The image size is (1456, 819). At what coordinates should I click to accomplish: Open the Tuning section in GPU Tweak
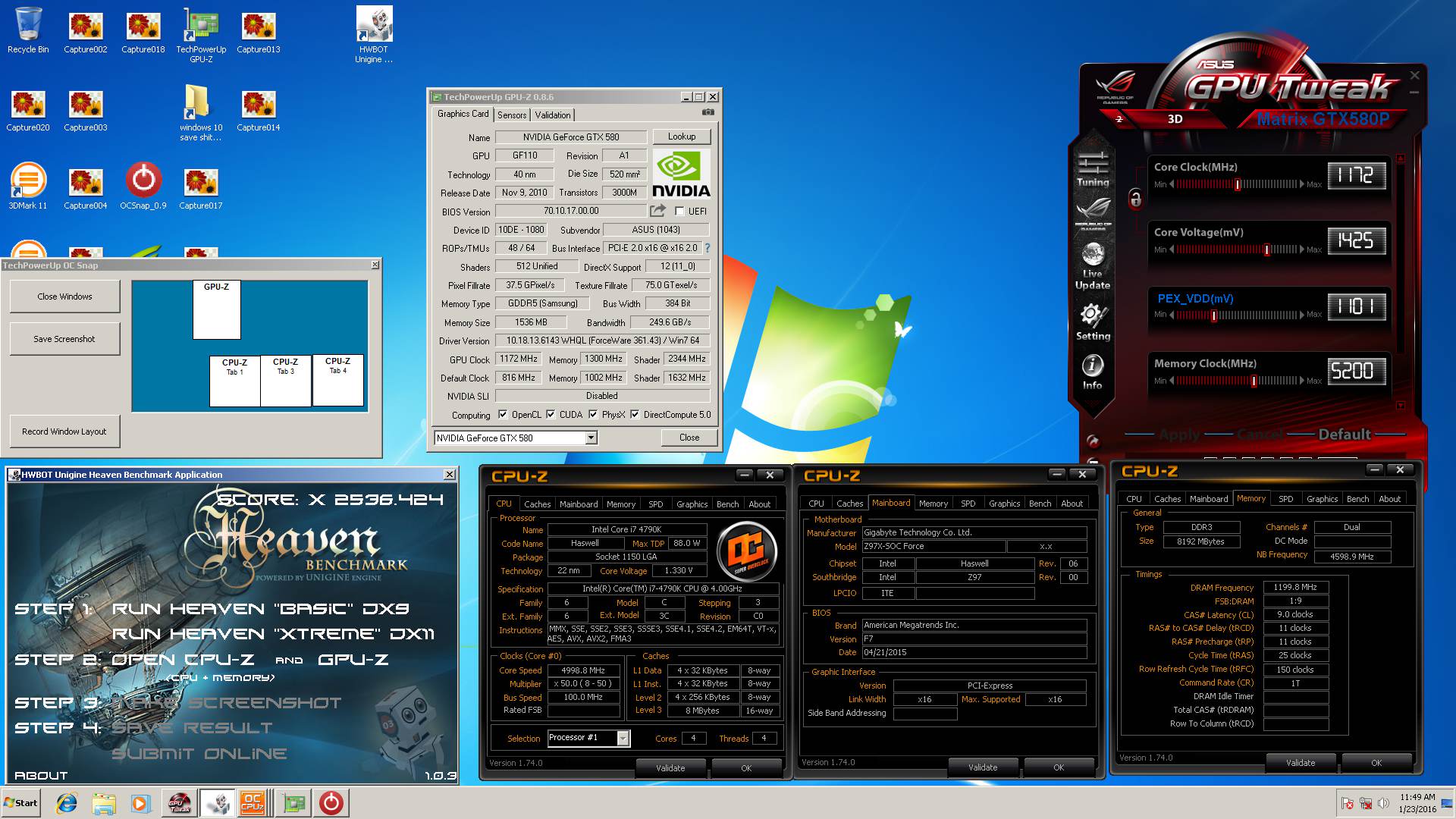point(1093,168)
